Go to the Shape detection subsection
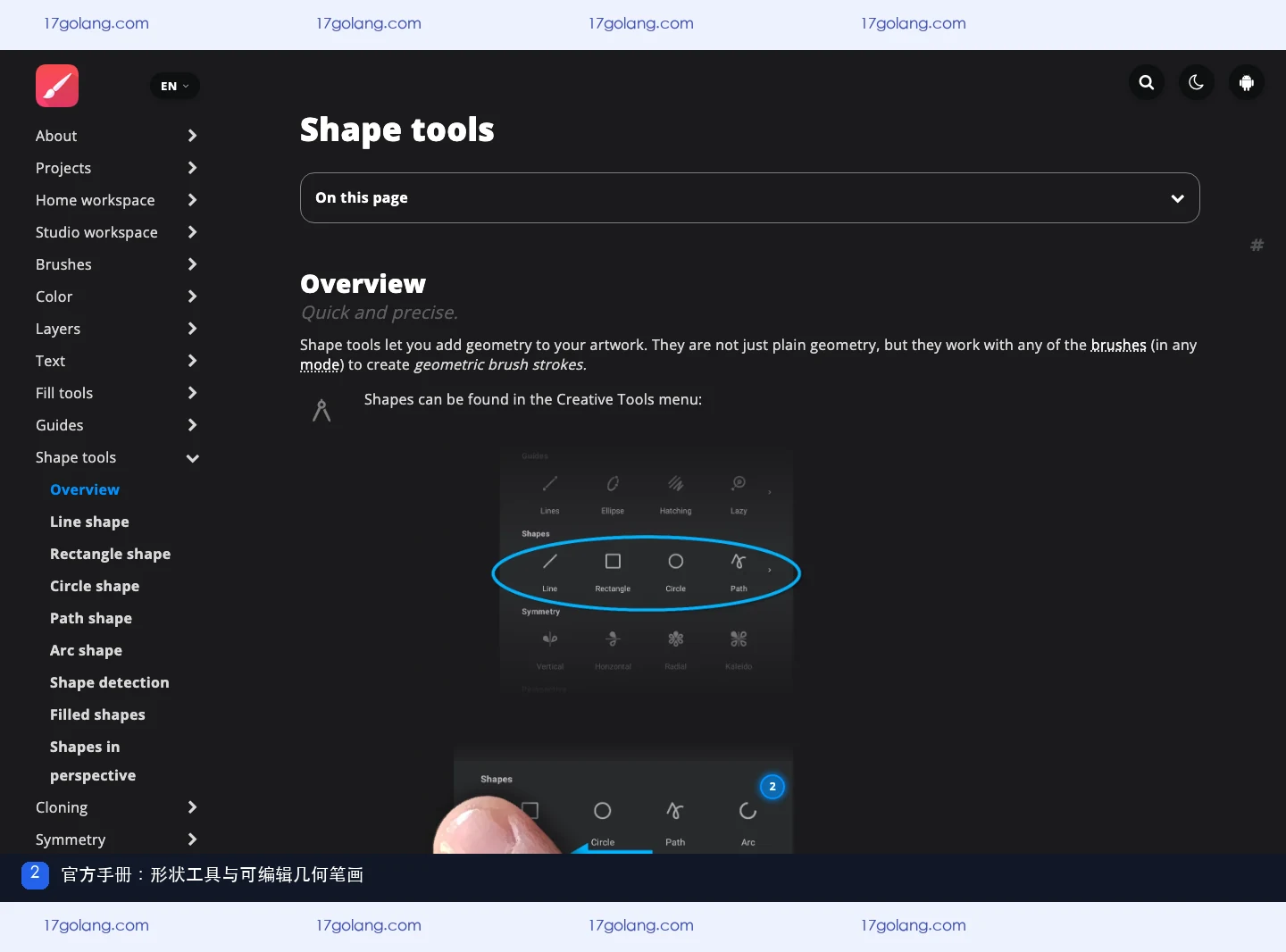This screenshot has height=952, width=1286. point(110,682)
